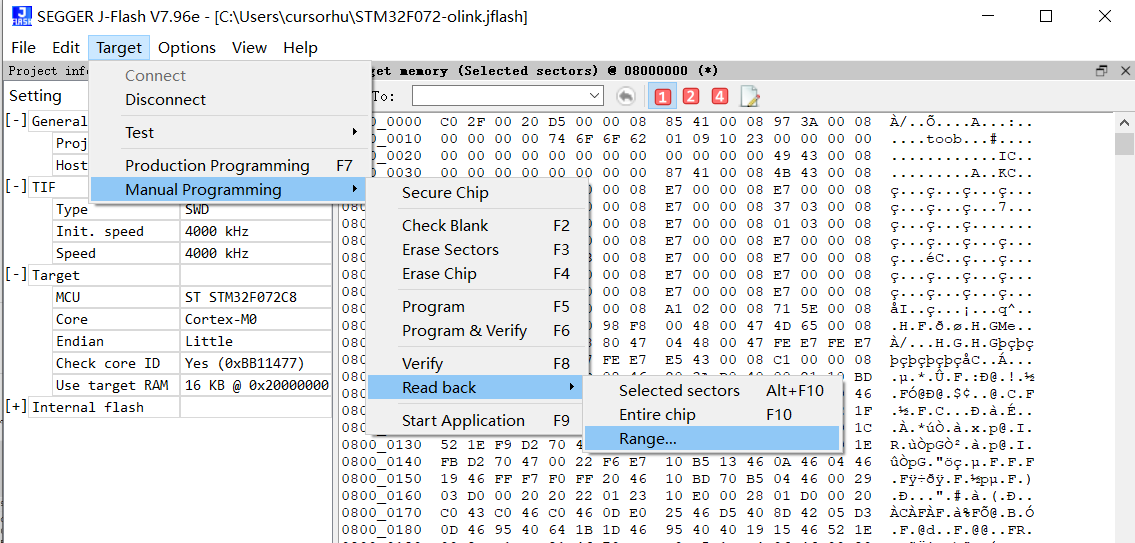
Task: Click memory row address 0800_0130
Action: coord(380,445)
